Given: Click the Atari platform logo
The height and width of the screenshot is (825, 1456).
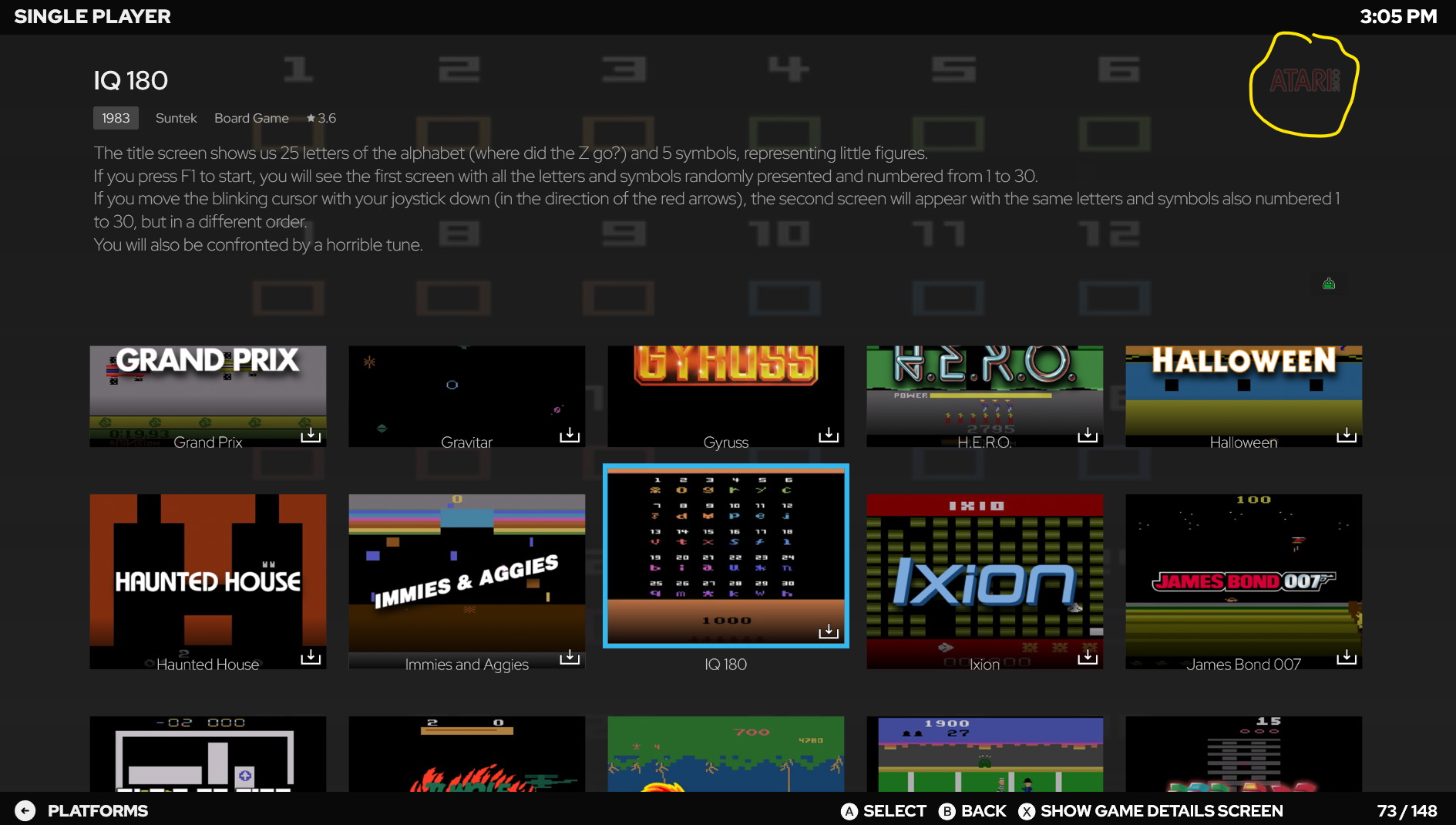Looking at the screenshot, I should (1304, 81).
